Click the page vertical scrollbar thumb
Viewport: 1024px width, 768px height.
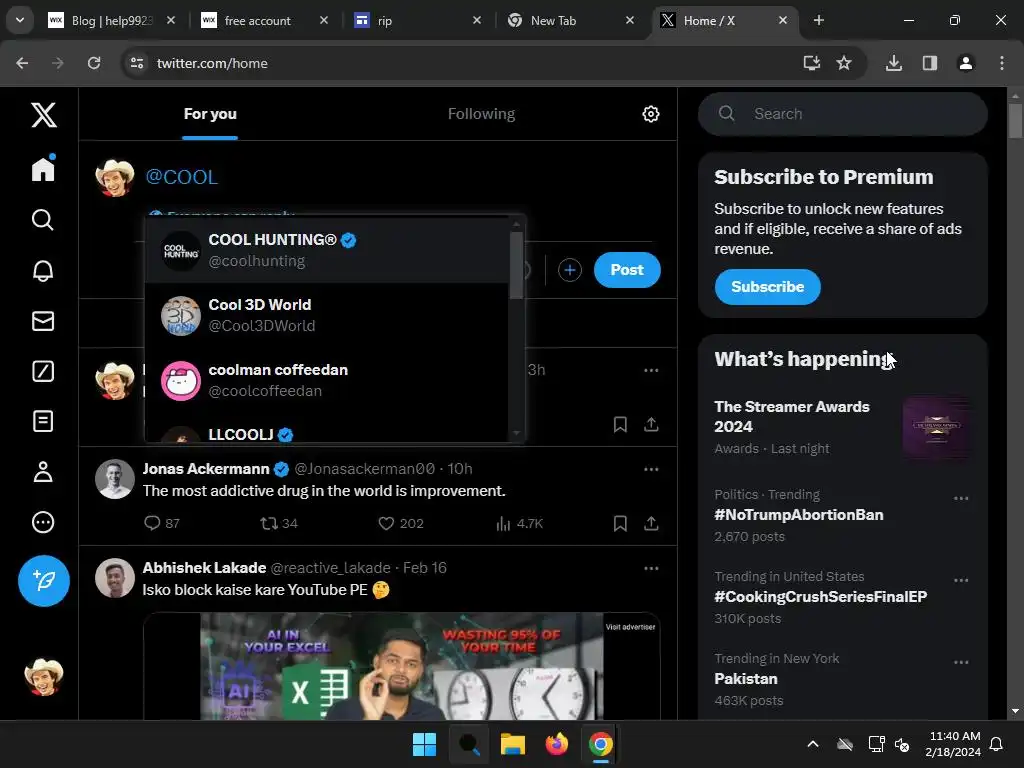[1015, 120]
